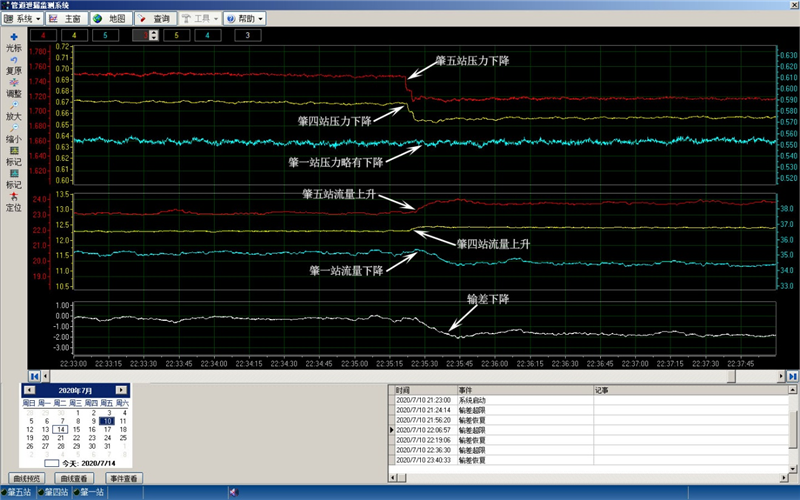Click the stepper up arrow in top bar
Viewport: 800px width, 500px height.
coord(155,33)
